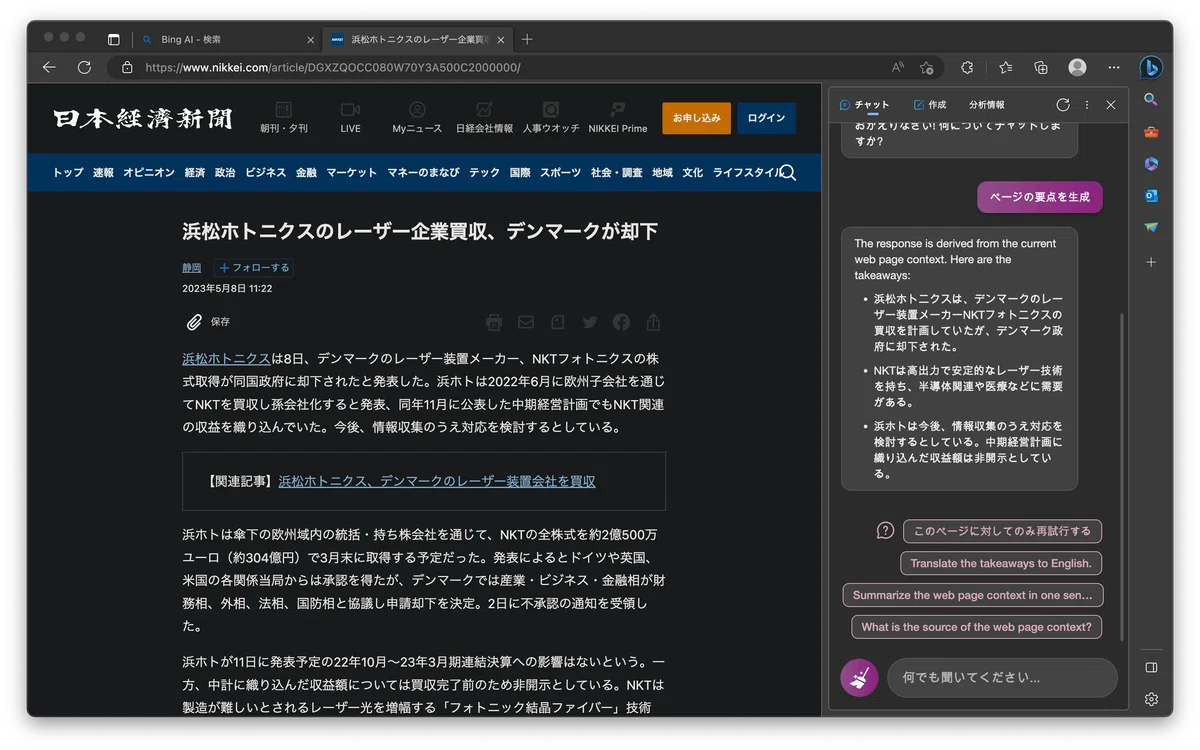Screen dimensions: 1200x750
Task: Toggle the sidebar visibility panel icon
Action: [x=1151, y=667]
